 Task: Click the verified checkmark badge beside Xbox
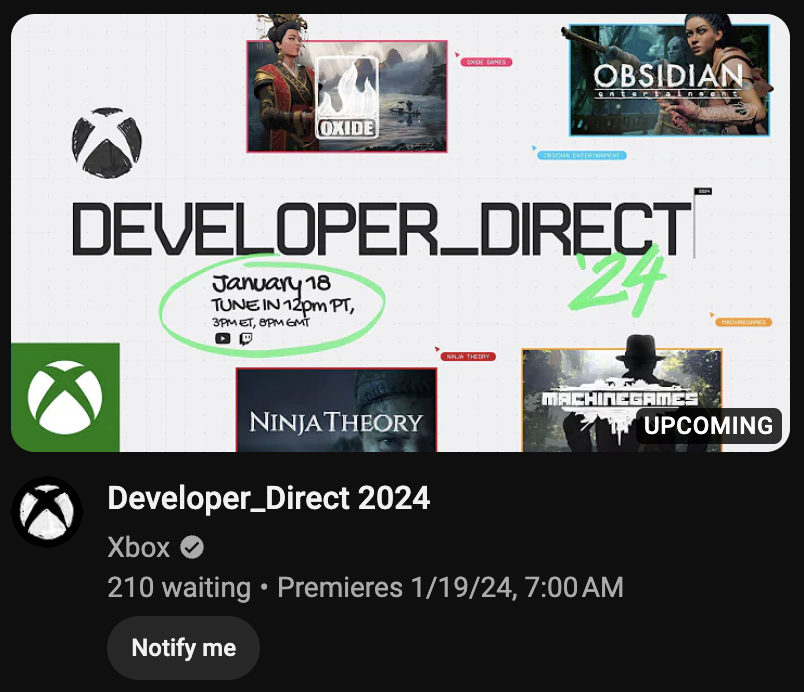pyautogui.click(x=192, y=547)
